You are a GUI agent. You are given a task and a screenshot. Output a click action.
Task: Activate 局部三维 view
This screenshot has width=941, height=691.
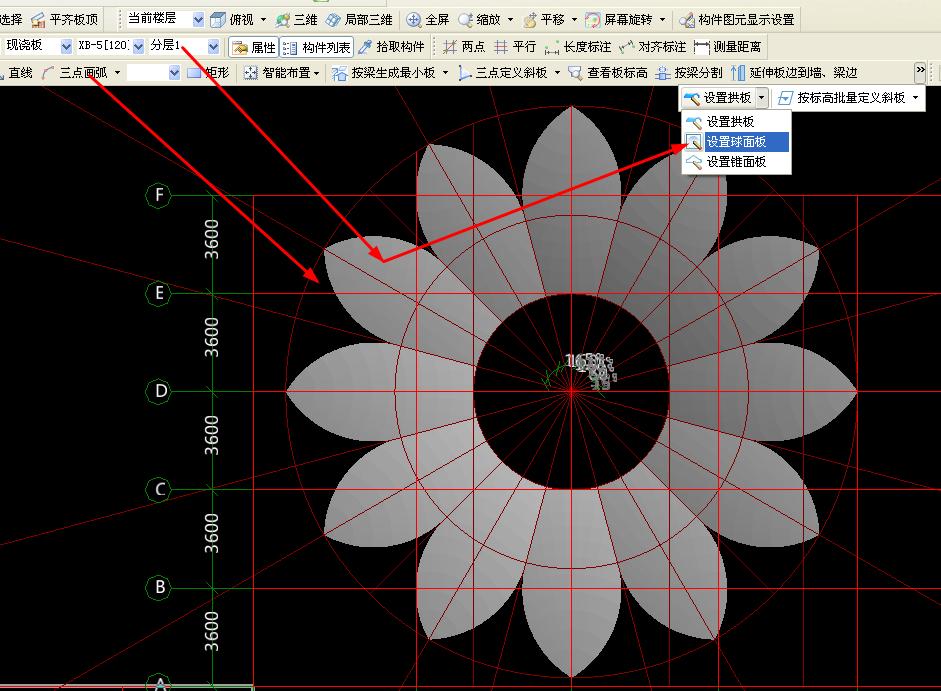(x=359, y=20)
